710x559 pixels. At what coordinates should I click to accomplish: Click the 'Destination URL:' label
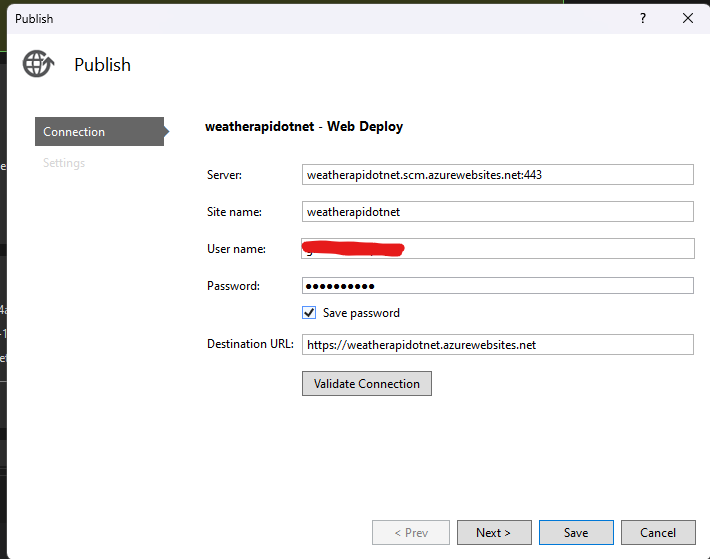pos(250,344)
